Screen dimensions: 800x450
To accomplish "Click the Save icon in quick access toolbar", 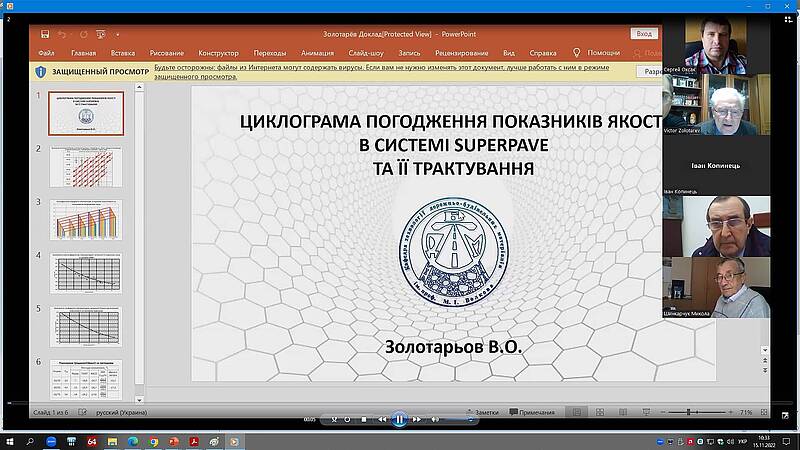I will click(x=44, y=34).
